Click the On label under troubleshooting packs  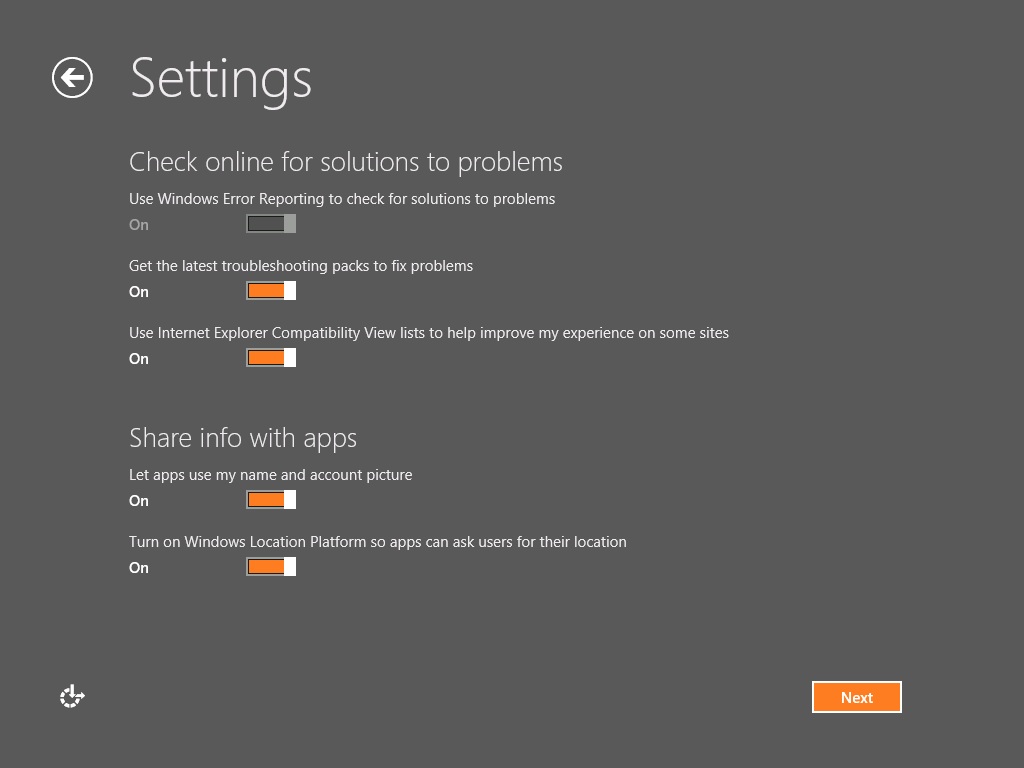[x=139, y=292]
